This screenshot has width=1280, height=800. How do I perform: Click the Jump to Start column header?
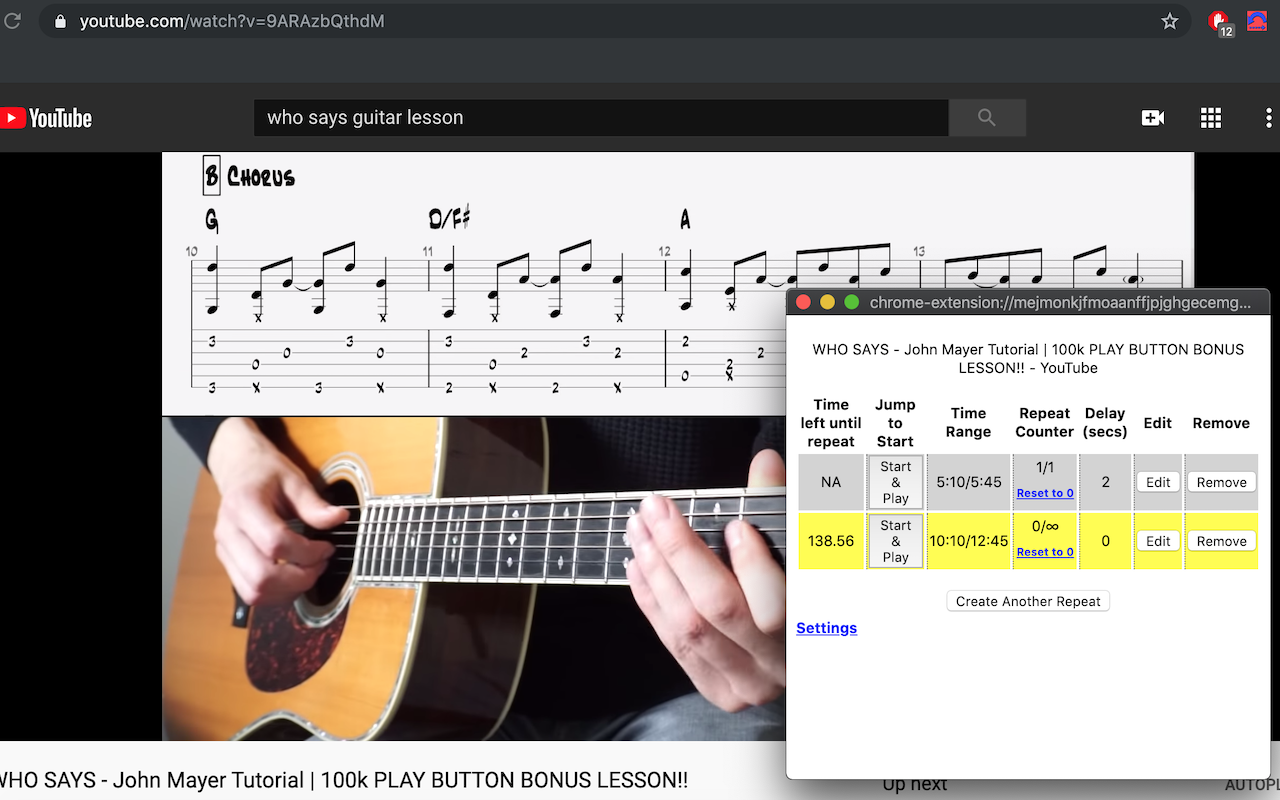coord(896,423)
